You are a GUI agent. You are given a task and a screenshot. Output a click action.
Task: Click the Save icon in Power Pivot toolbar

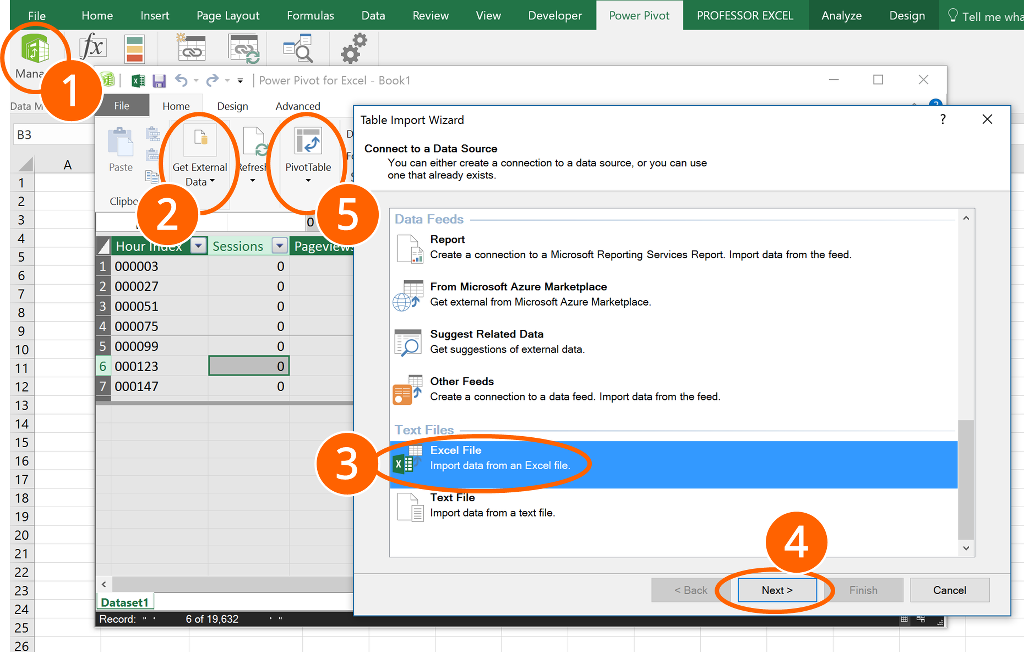pos(159,81)
